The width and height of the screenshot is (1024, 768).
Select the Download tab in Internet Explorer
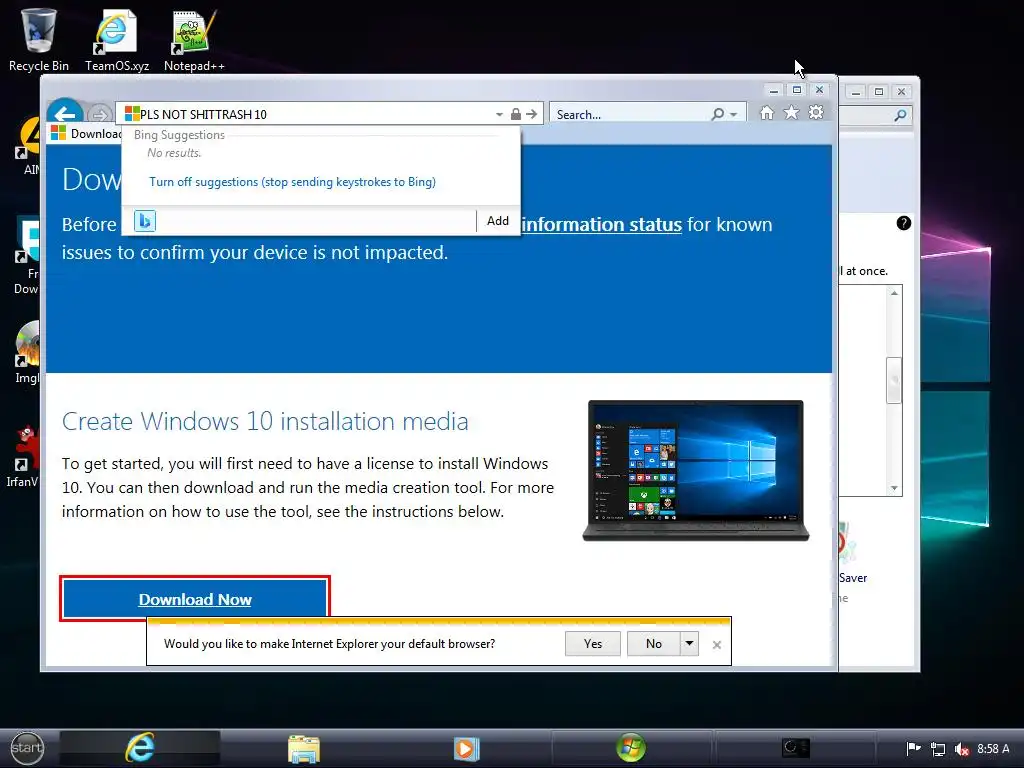pyautogui.click(x=85, y=134)
